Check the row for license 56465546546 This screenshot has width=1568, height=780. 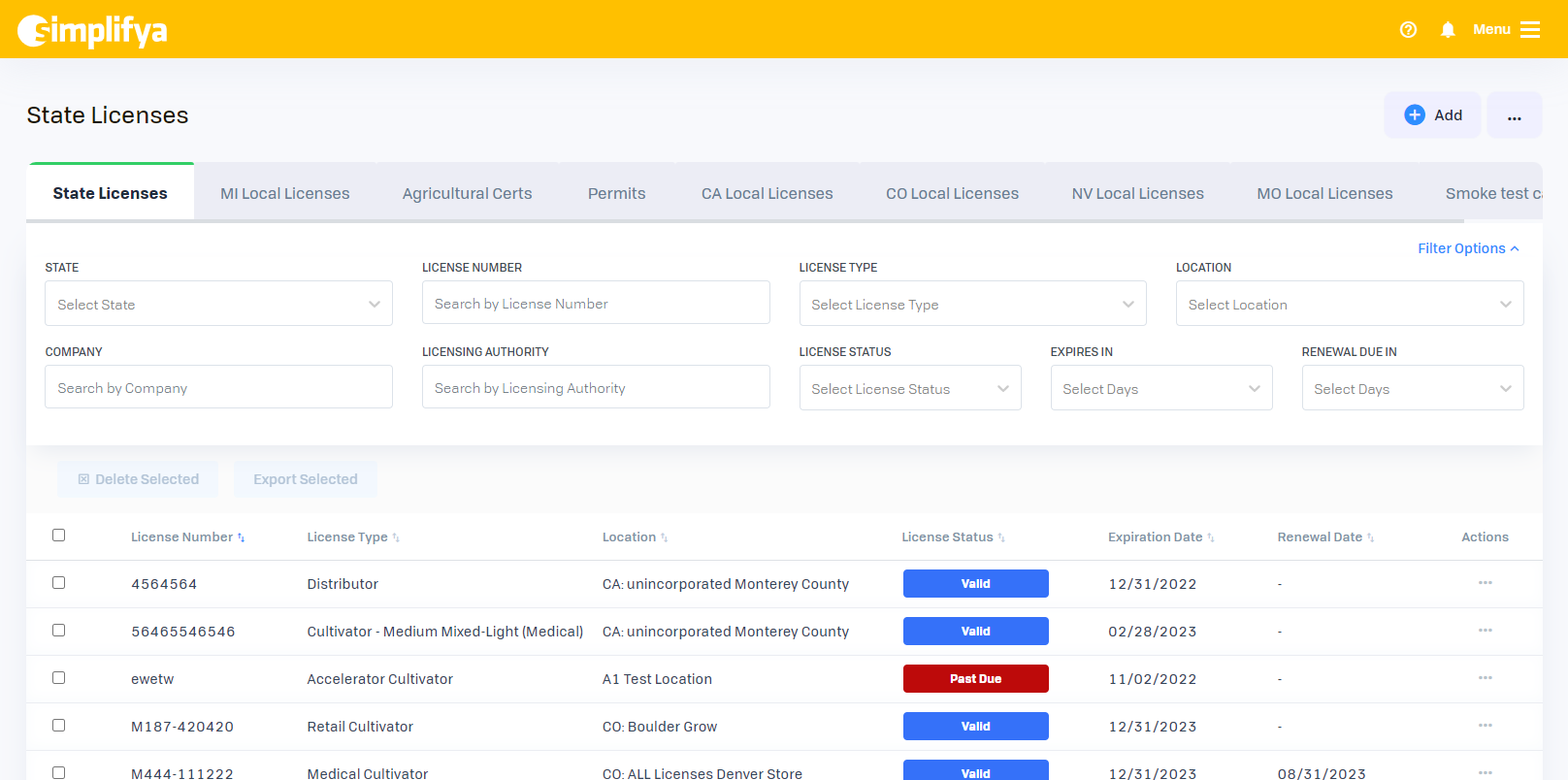59,631
